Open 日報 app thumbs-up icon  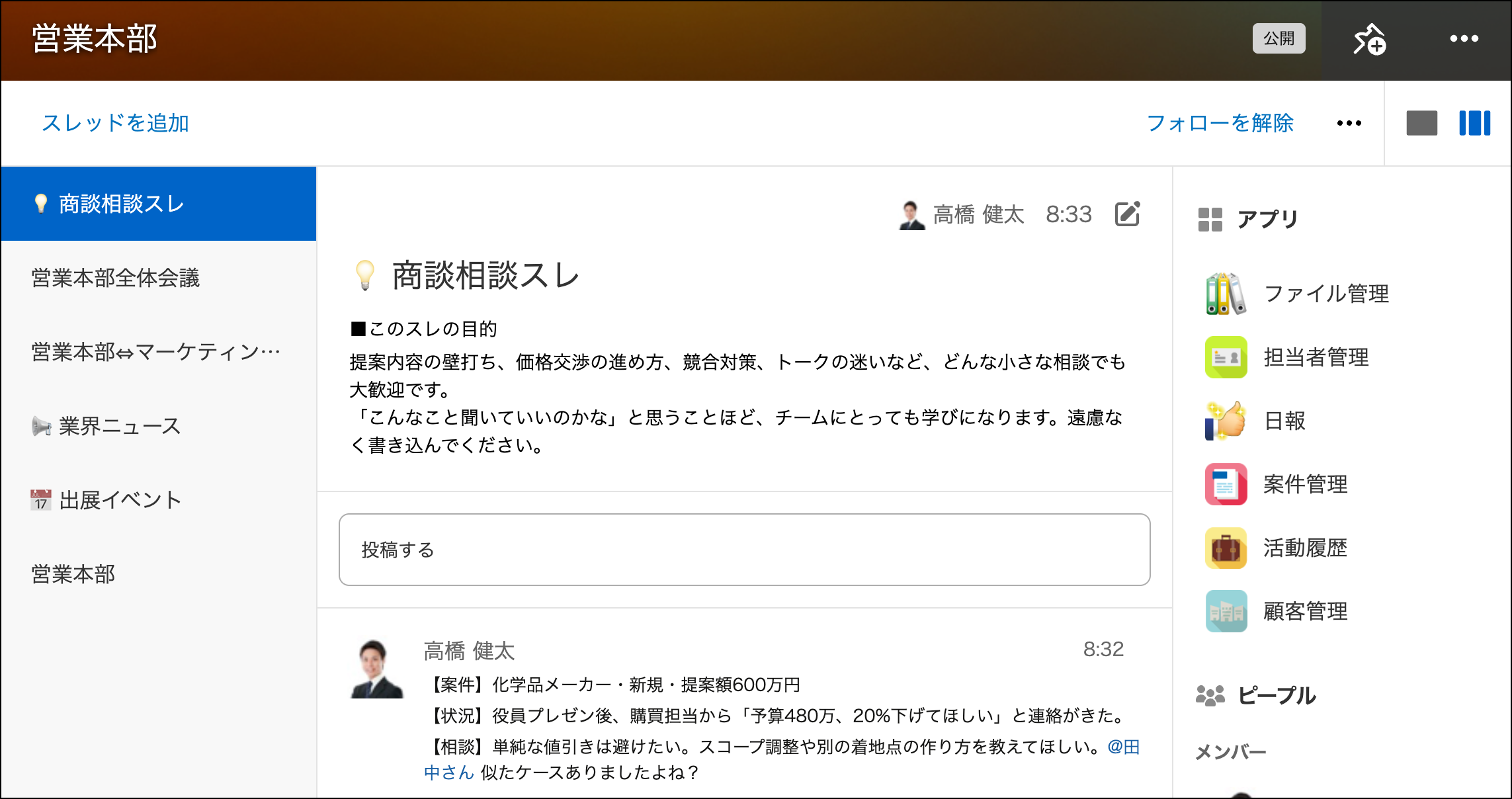click(1226, 421)
